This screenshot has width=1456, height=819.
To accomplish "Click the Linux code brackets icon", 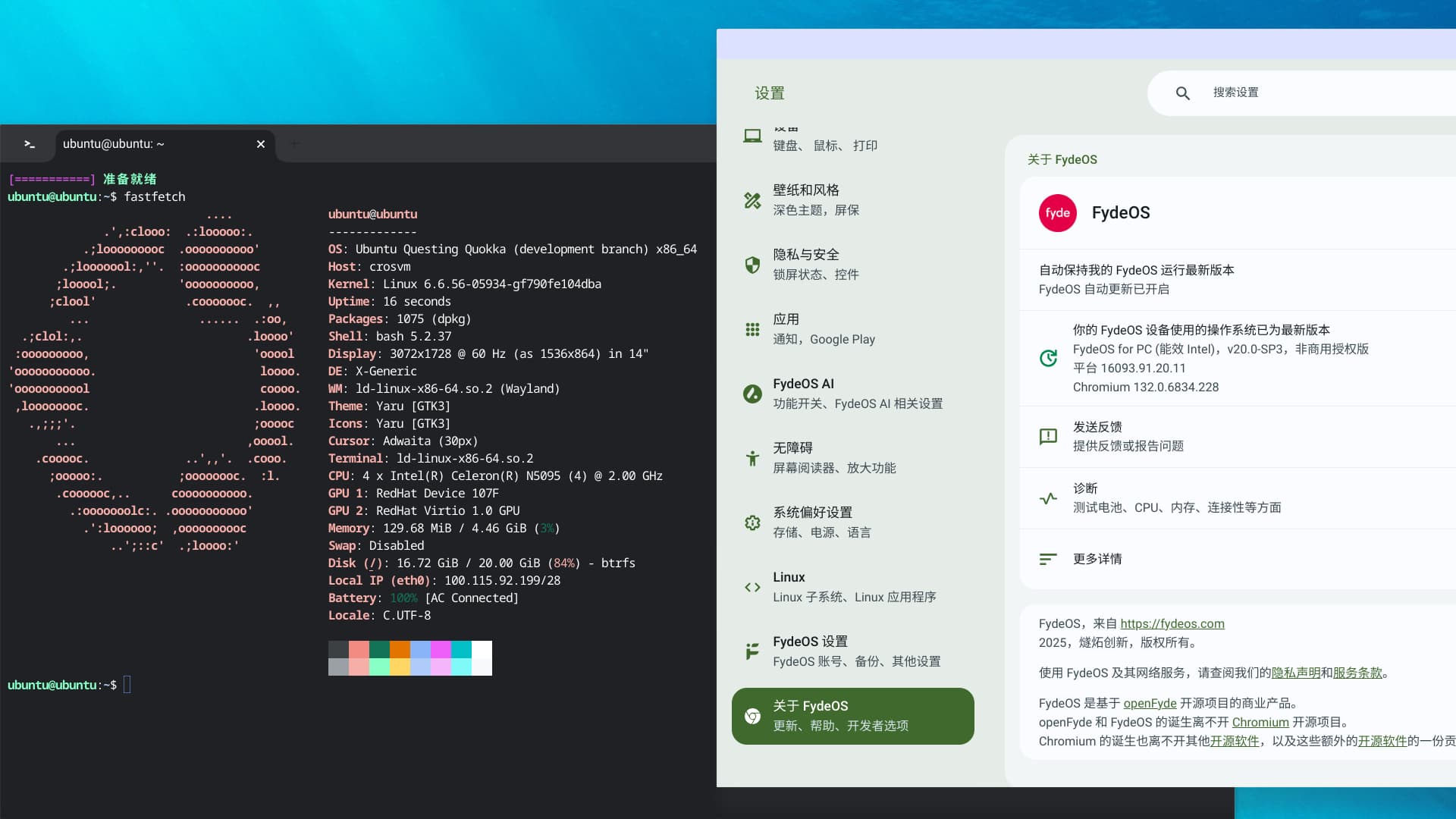I will (752, 587).
